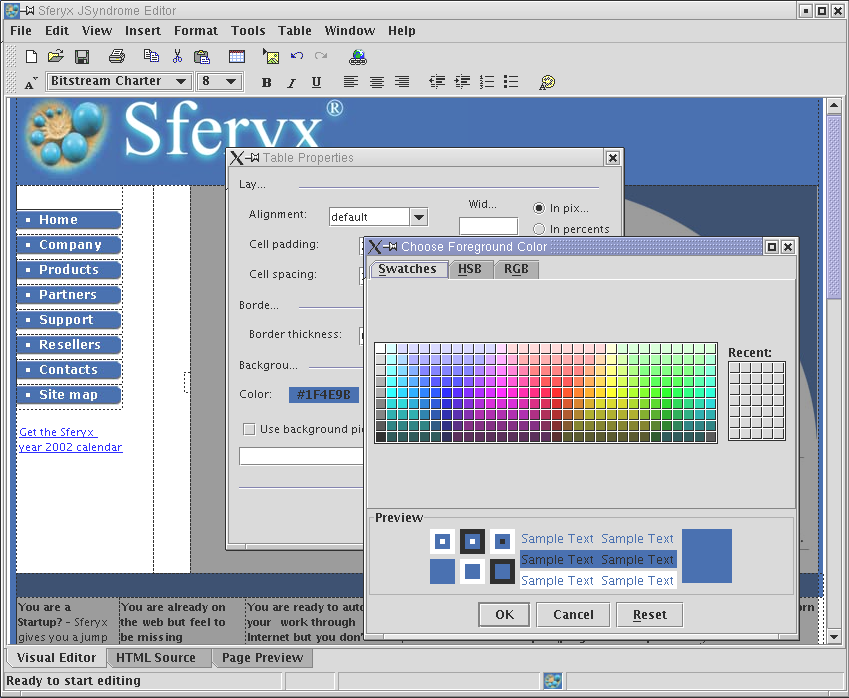Toggle bold formatting with the B icon

266,82
